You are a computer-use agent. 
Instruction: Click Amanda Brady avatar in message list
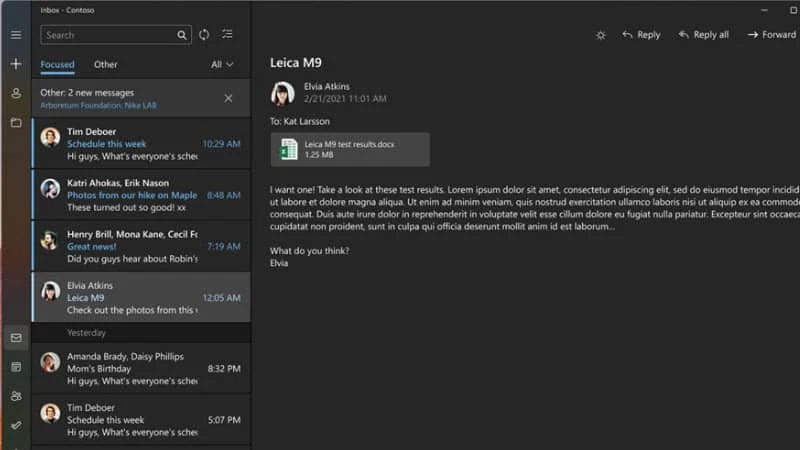coord(50,362)
